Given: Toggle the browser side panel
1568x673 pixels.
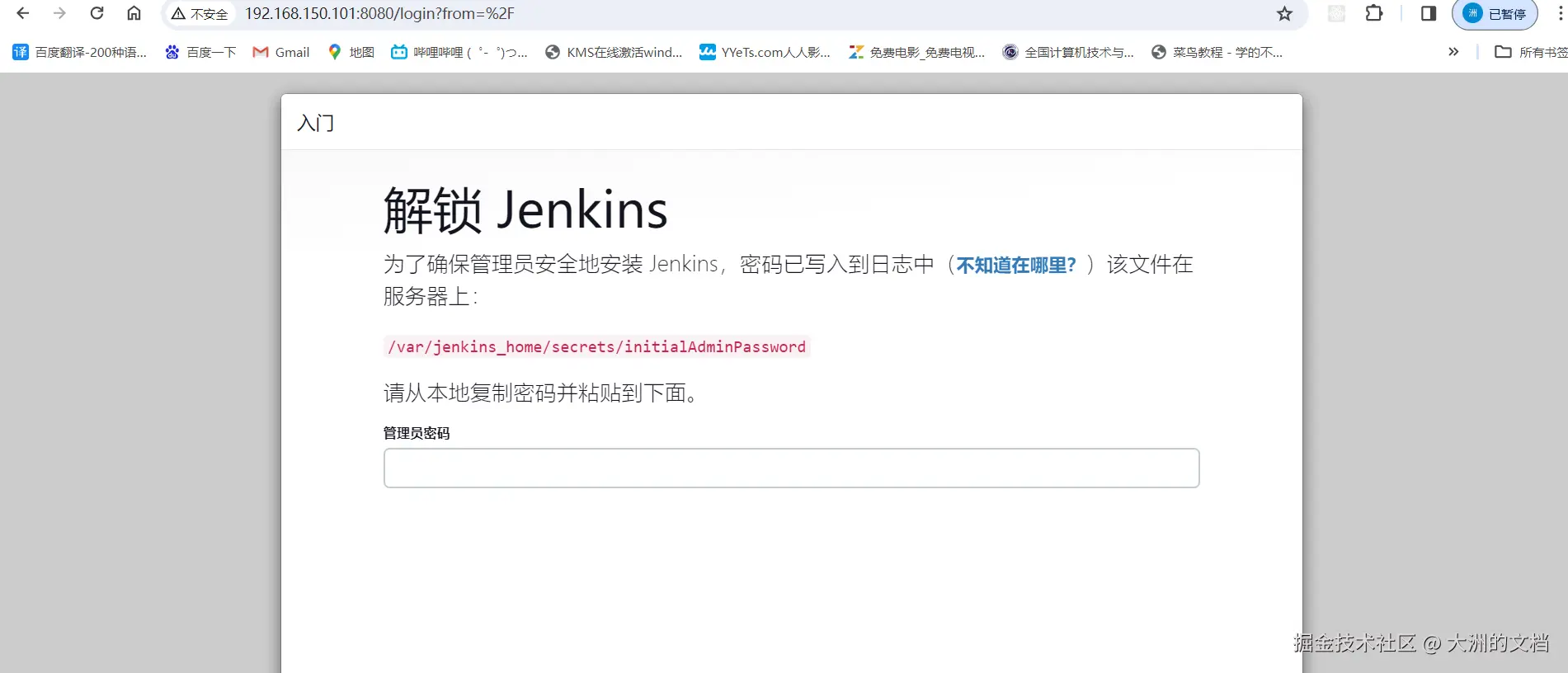Looking at the screenshot, I should click(x=1429, y=13).
